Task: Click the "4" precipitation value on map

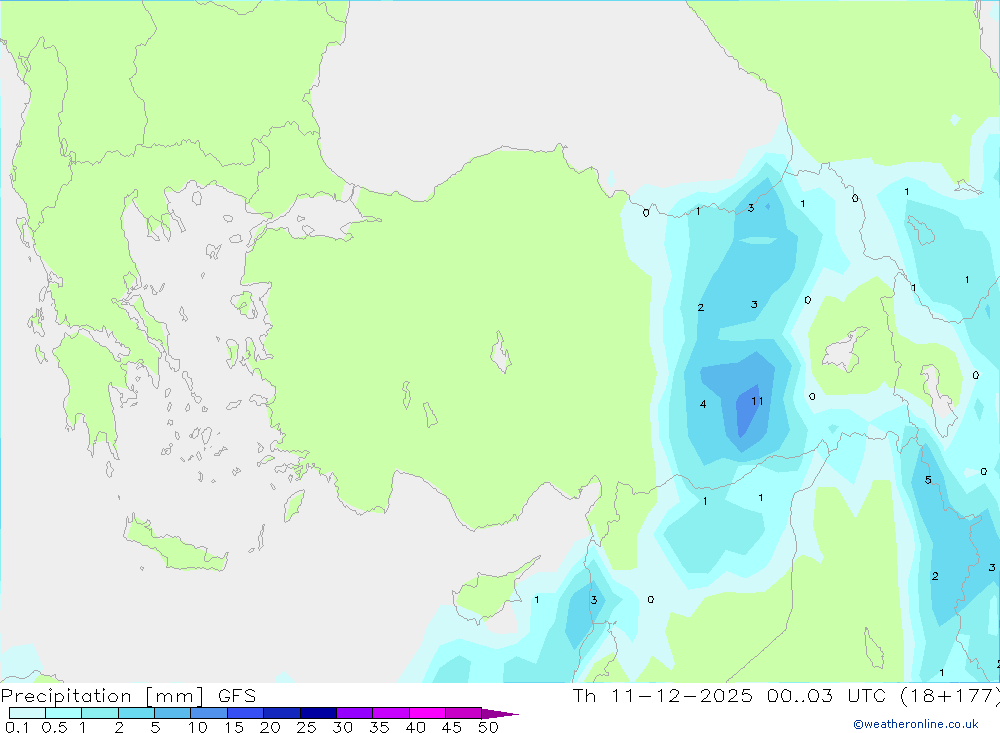Action: click(703, 404)
